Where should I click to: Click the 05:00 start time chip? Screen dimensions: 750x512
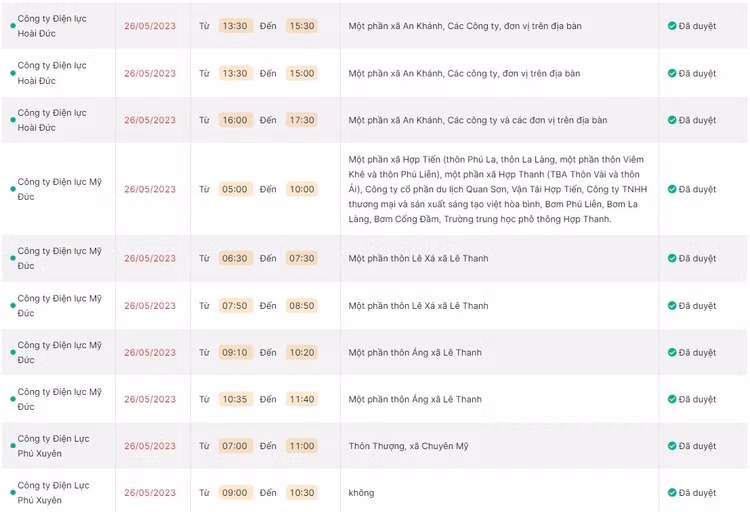pos(234,189)
